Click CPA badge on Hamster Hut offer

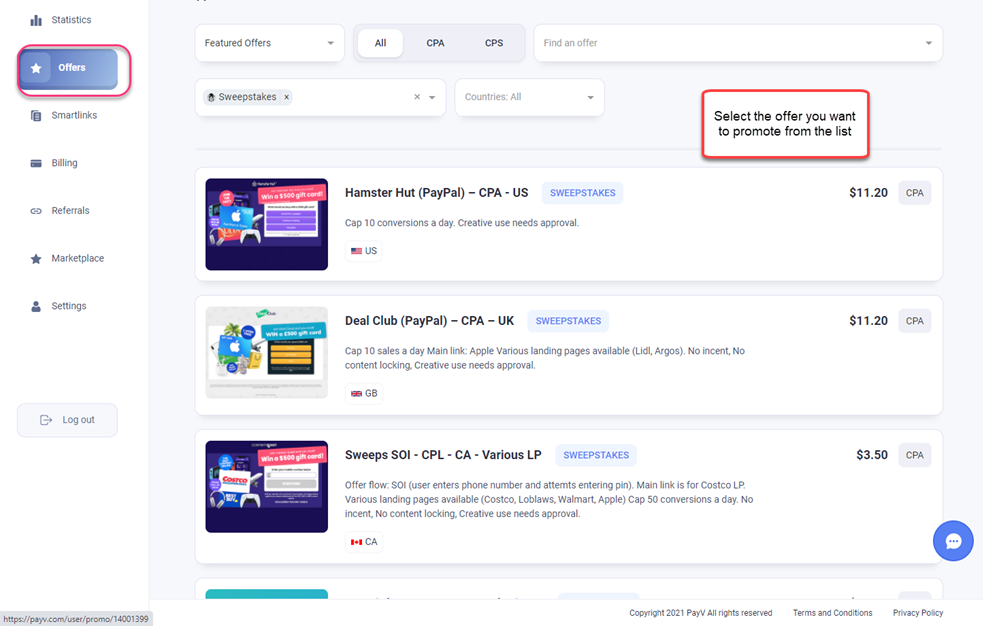tap(915, 193)
